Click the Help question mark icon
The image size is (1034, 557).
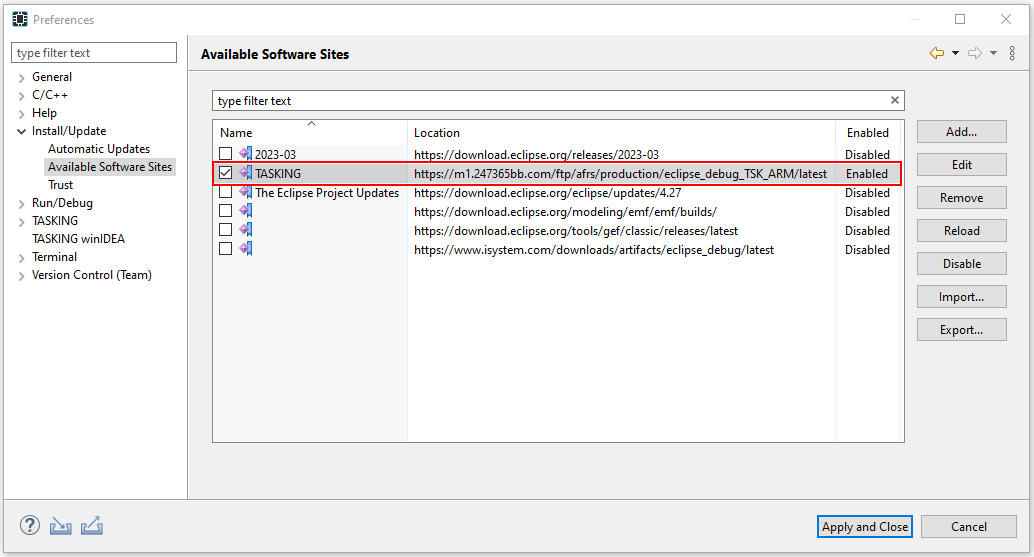(30, 525)
